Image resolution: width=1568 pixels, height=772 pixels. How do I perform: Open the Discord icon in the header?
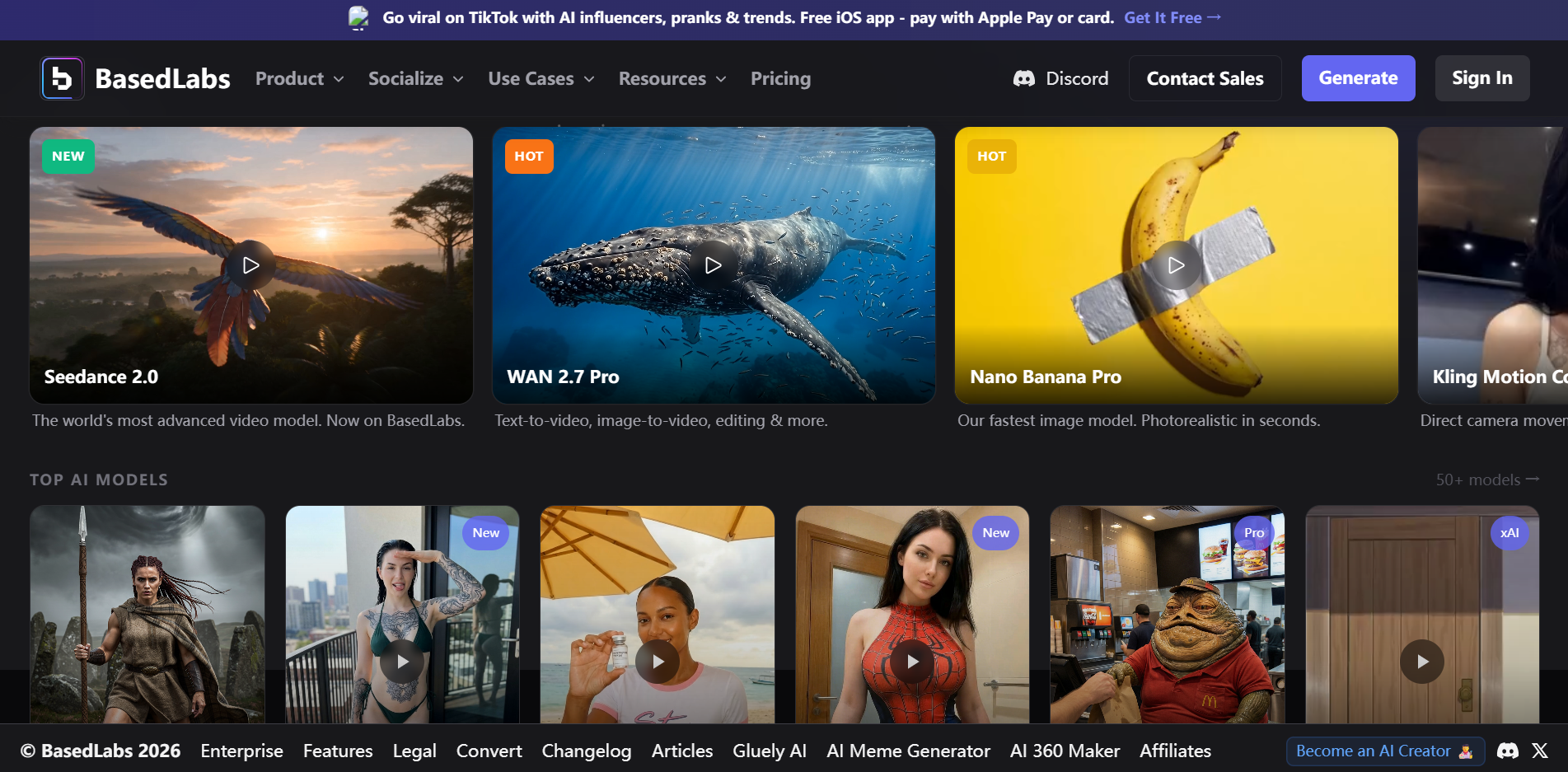tap(1024, 78)
